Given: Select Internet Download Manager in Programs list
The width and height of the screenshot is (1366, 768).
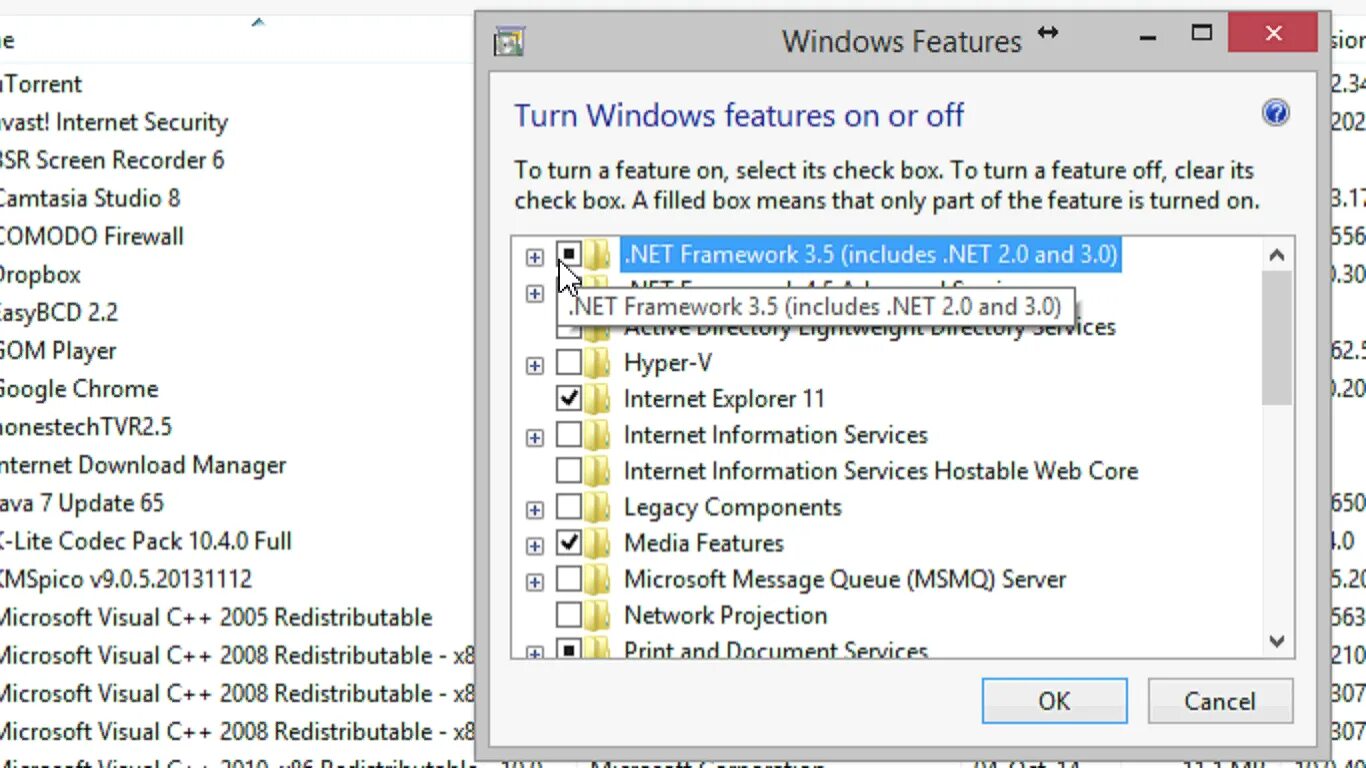Looking at the screenshot, I should (143, 465).
